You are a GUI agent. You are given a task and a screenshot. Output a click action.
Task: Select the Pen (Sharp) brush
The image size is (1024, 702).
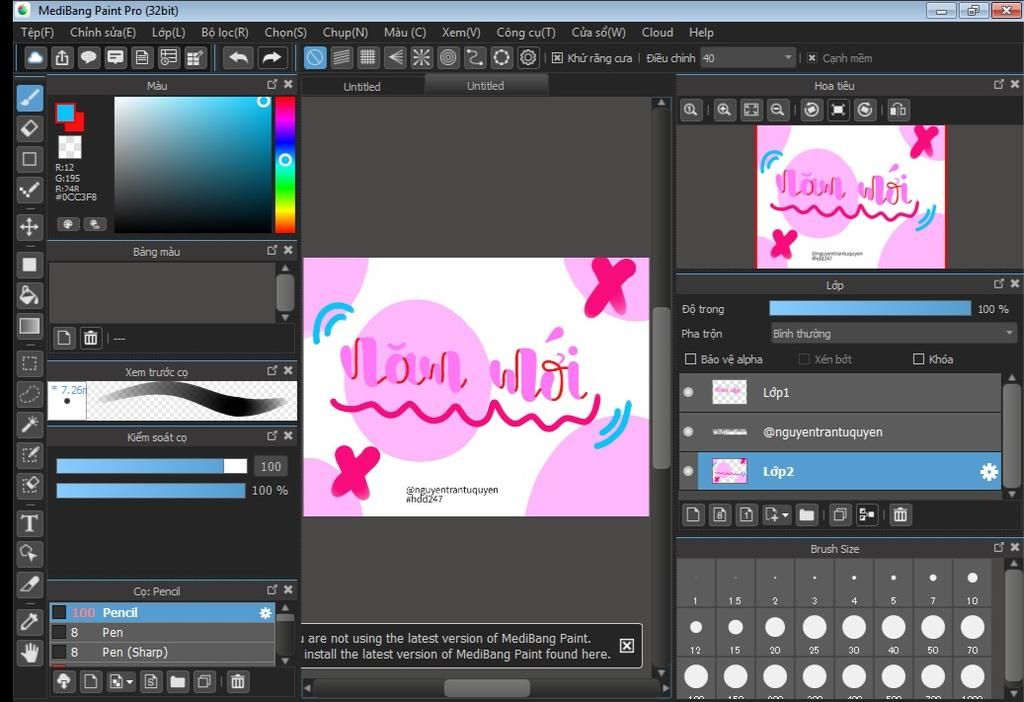(x=162, y=652)
